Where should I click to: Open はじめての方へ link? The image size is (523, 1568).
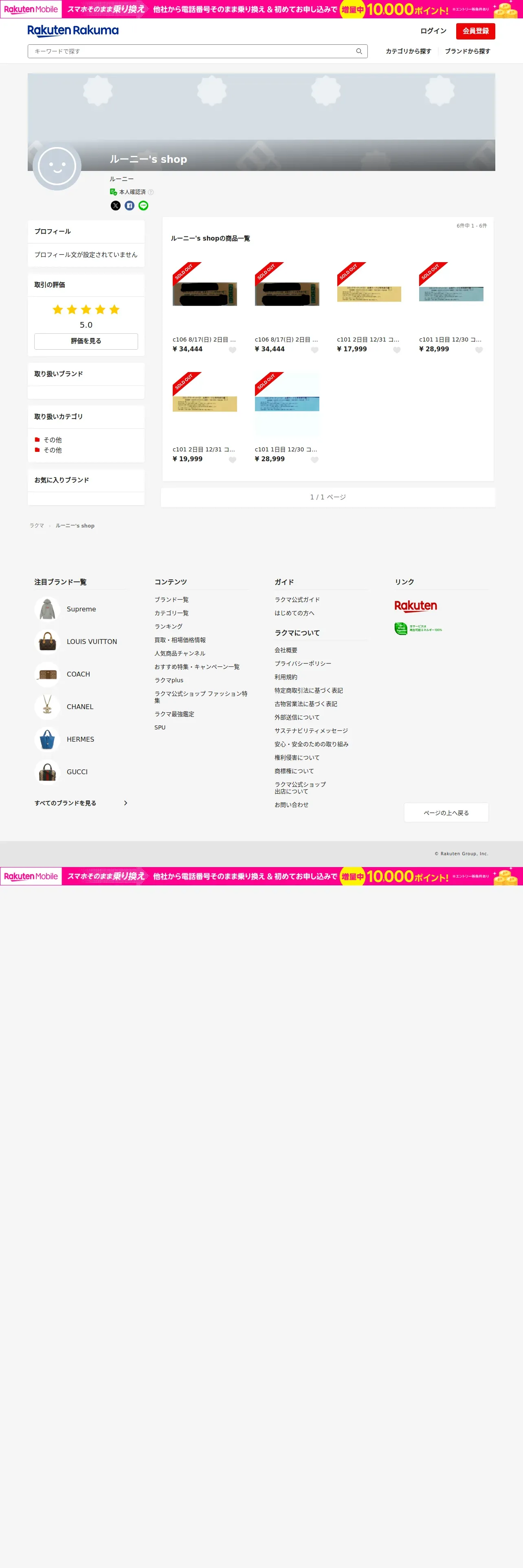pyautogui.click(x=294, y=613)
